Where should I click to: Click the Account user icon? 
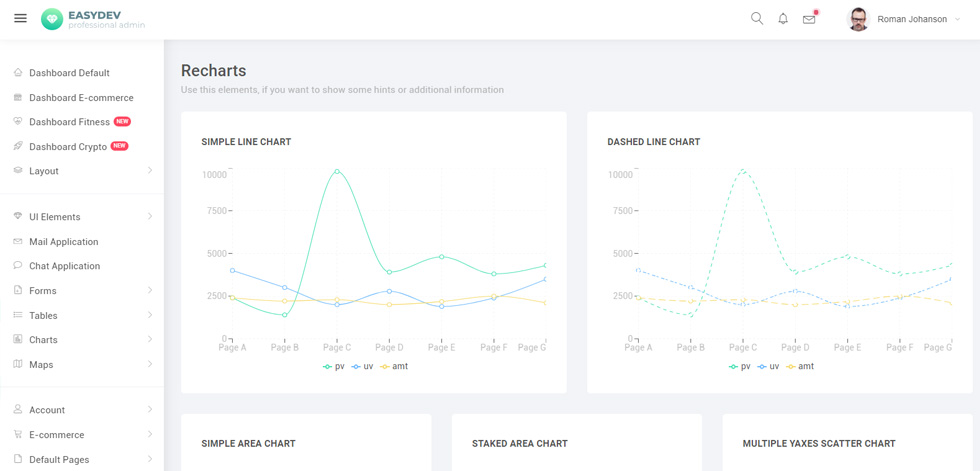(x=18, y=410)
